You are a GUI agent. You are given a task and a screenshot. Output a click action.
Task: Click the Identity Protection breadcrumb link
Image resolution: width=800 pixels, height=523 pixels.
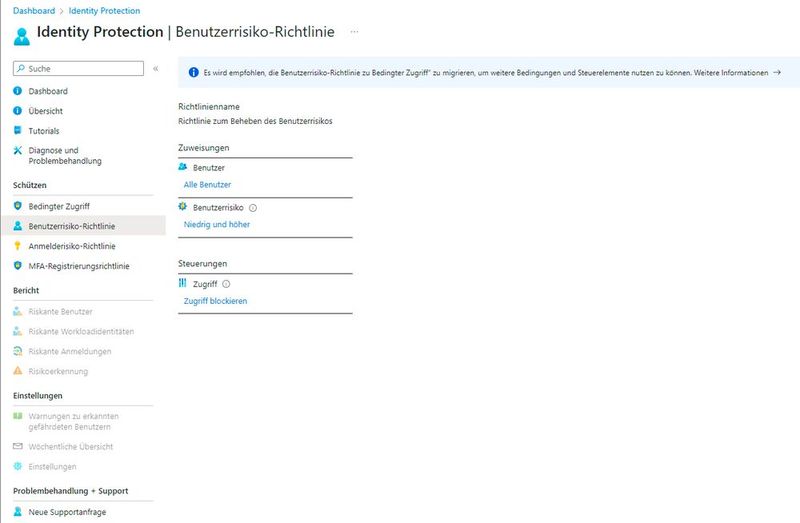point(104,11)
